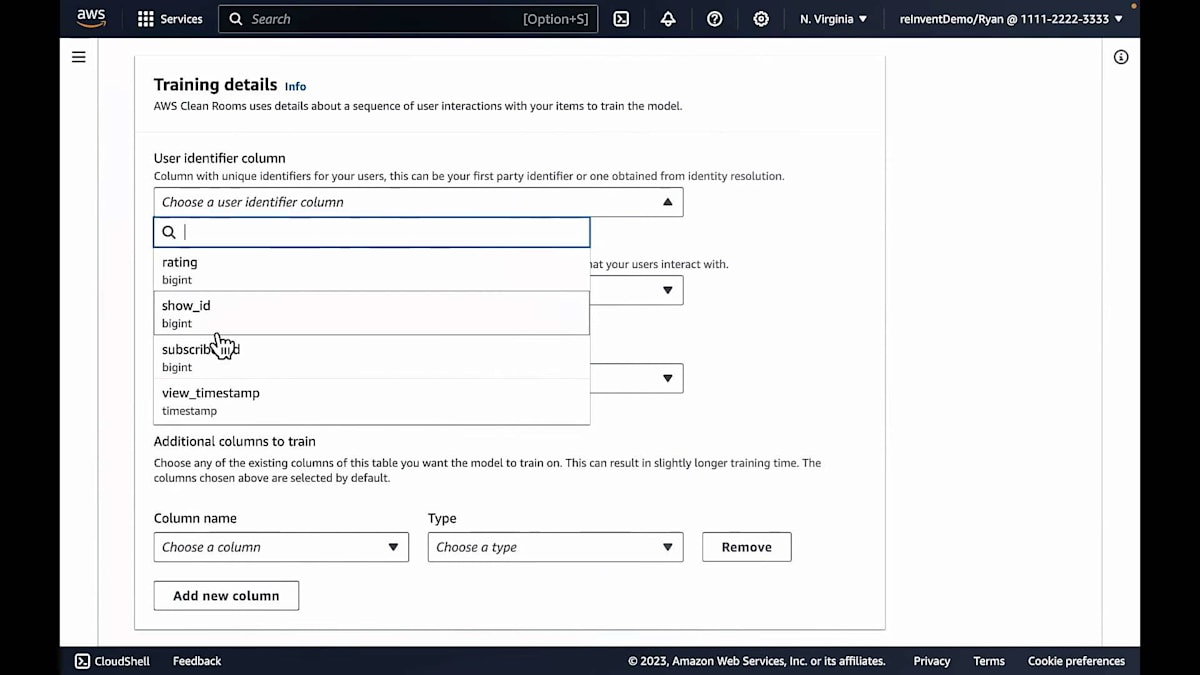Select the show_id column option
Screen dimensions: 1200x675
click(371, 313)
